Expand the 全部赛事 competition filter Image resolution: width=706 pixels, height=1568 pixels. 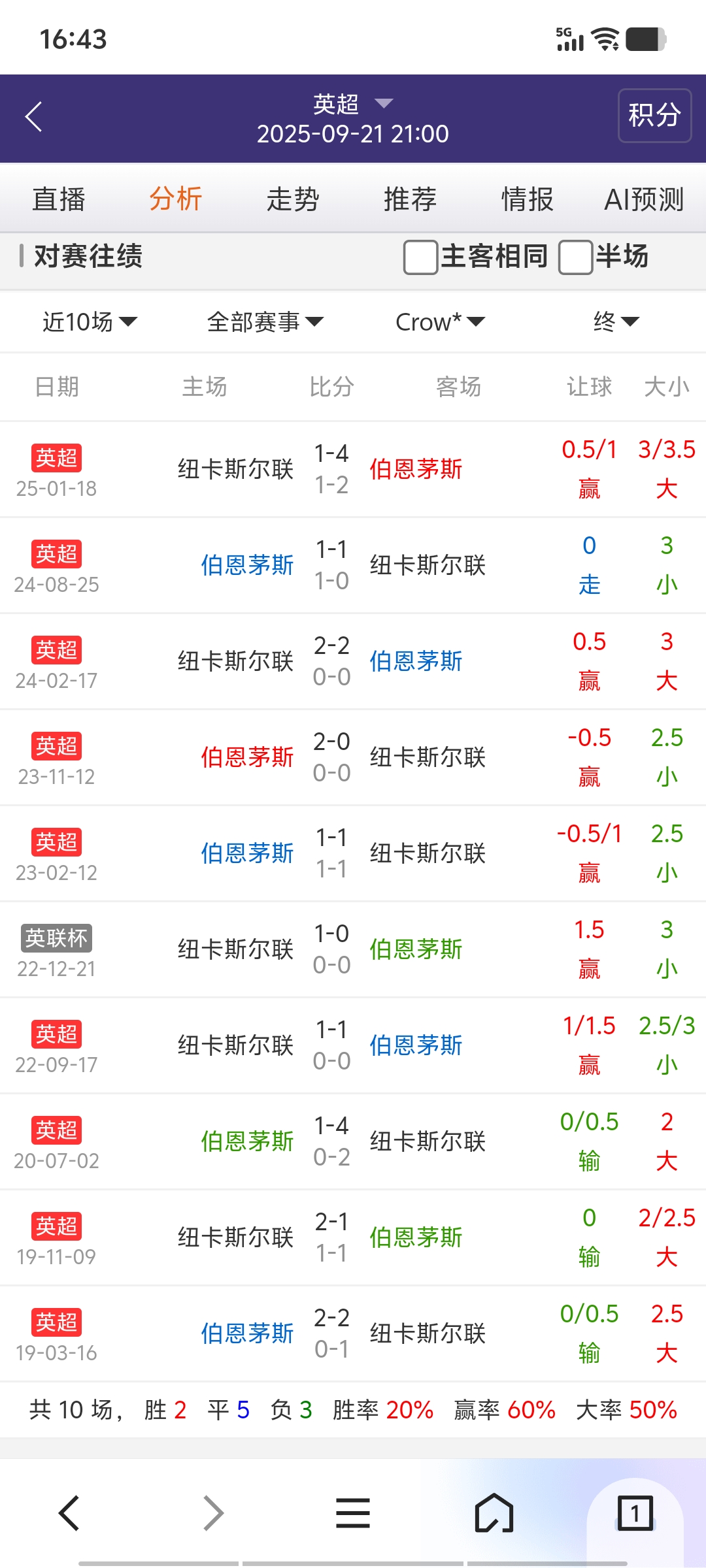[x=265, y=321]
